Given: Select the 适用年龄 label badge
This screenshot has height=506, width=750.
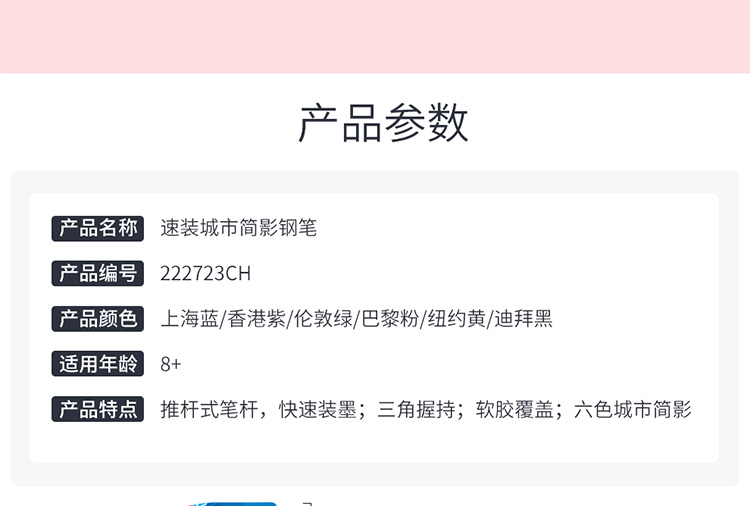Looking at the screenshot, I should (x=98, y=364).
